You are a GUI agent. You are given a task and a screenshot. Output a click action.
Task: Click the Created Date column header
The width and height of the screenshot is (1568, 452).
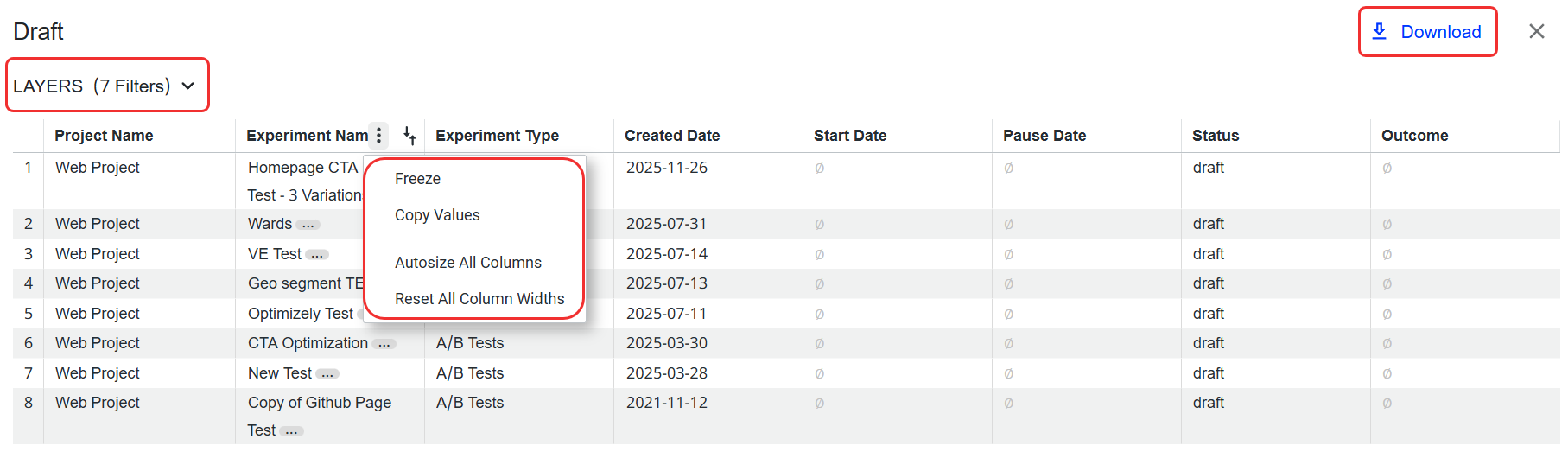672,136
